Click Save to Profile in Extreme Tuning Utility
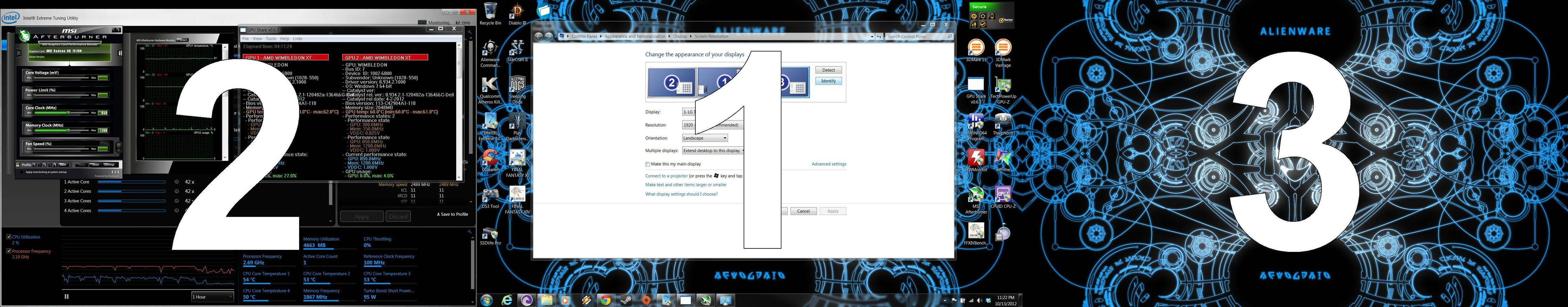 [x=453, y=214]
